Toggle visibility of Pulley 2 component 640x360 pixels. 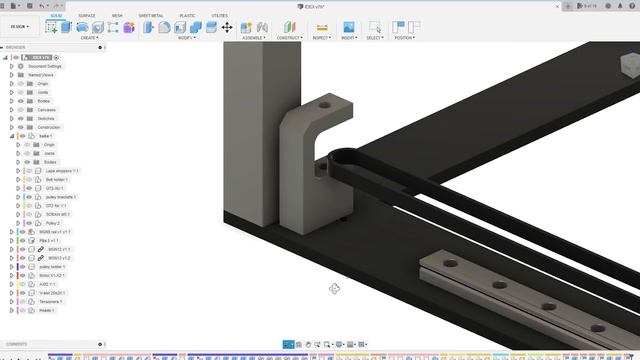coord(29,223)
